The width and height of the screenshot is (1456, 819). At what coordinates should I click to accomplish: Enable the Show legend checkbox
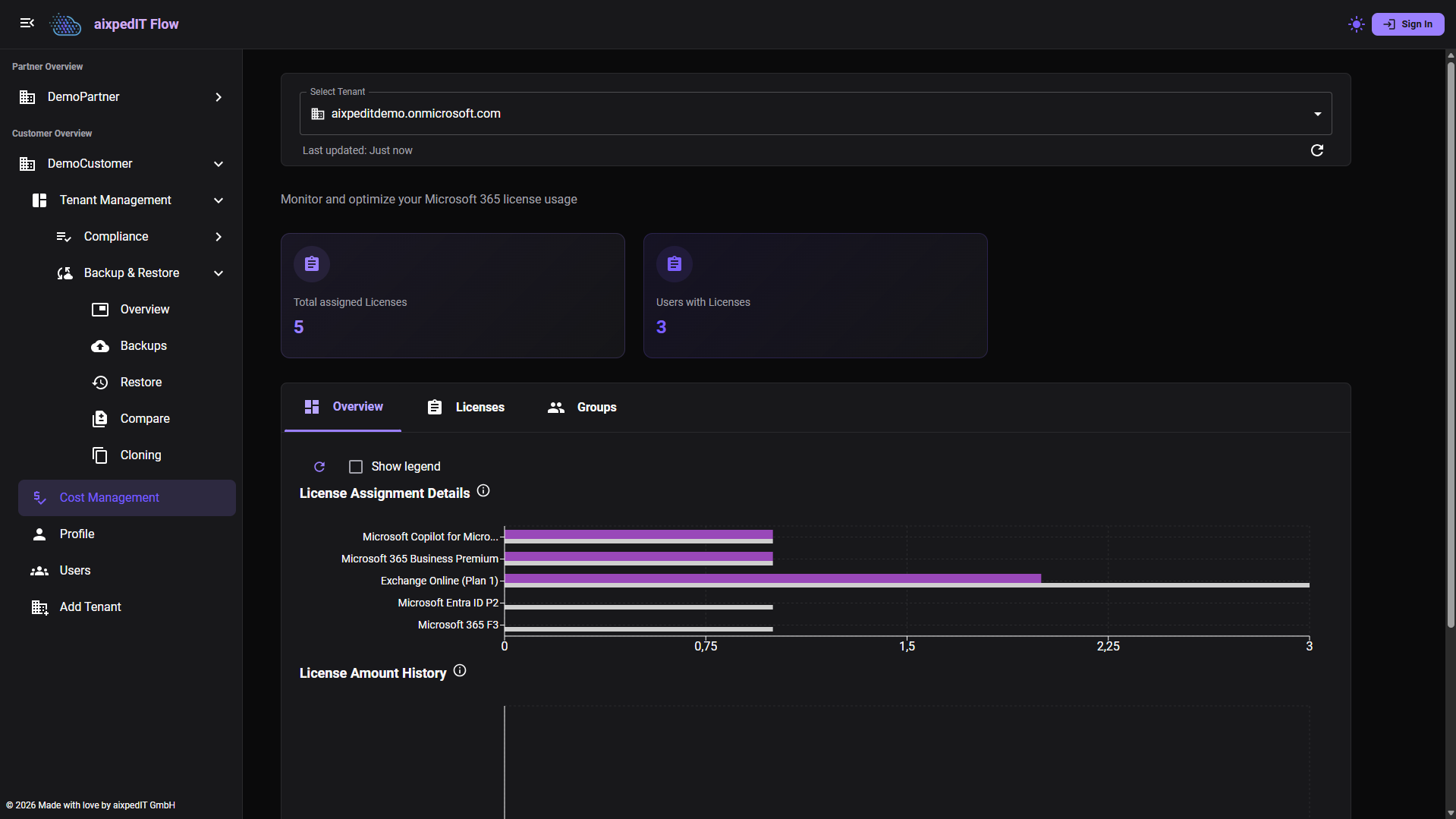pos(355,467)
